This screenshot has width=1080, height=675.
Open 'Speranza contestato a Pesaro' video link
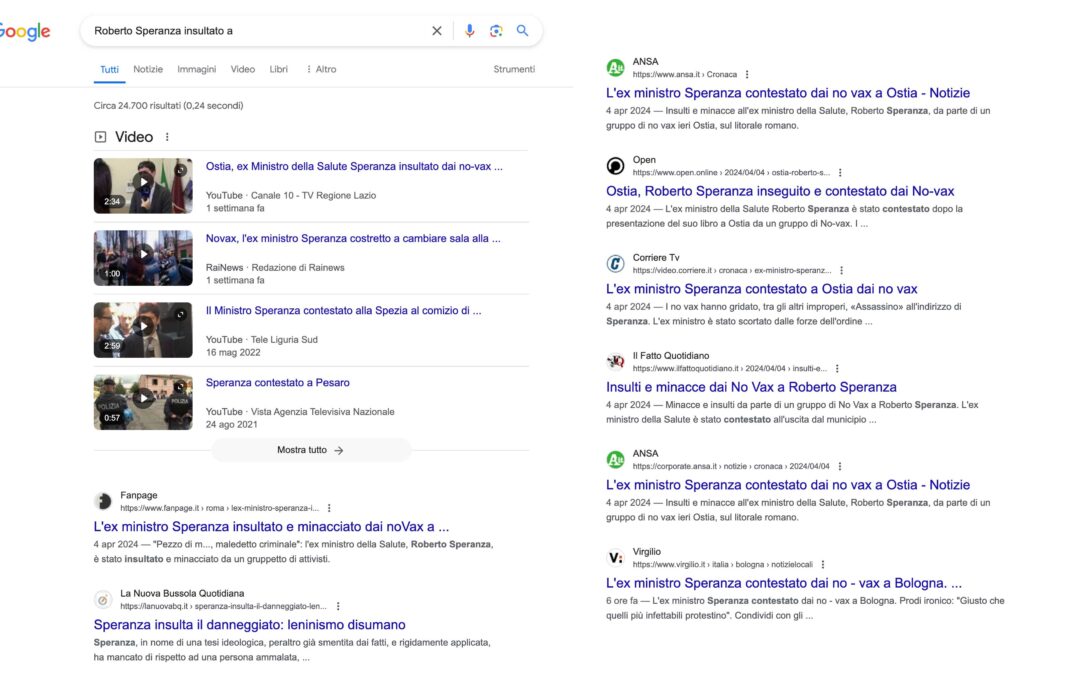coord(278,383)
